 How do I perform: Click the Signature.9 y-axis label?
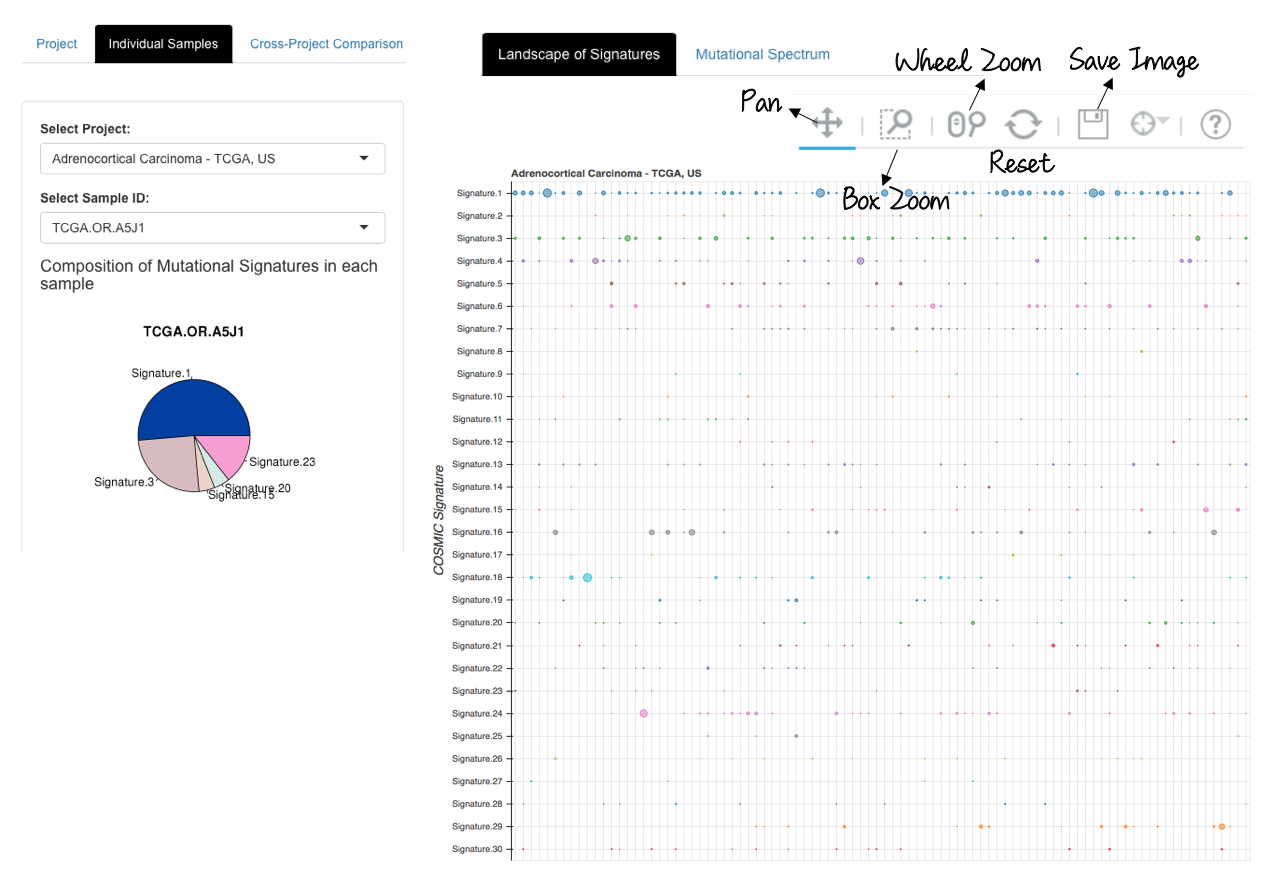(x=478, y=374)
